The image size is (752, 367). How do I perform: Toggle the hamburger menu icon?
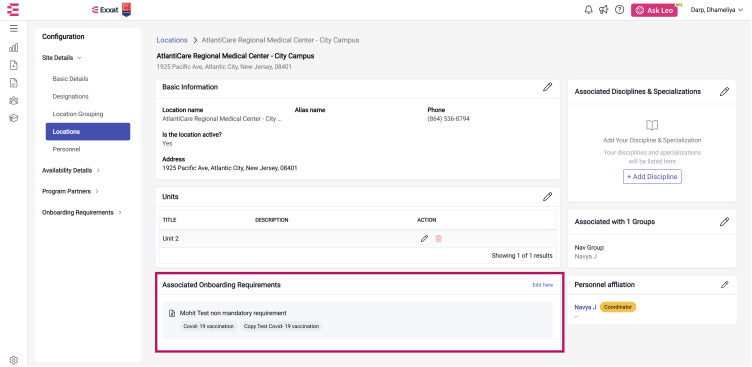pos(13,28)
